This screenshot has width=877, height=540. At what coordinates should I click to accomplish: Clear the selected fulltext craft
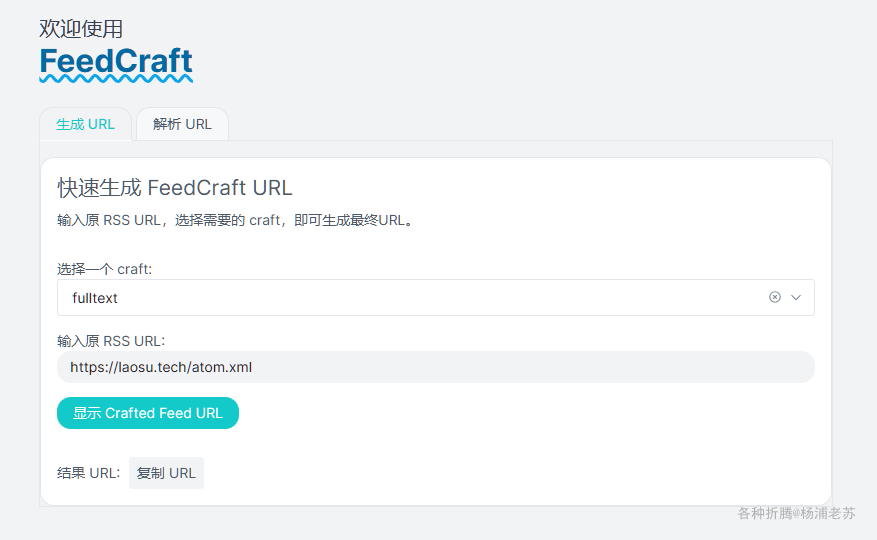[x=775, y=297]
